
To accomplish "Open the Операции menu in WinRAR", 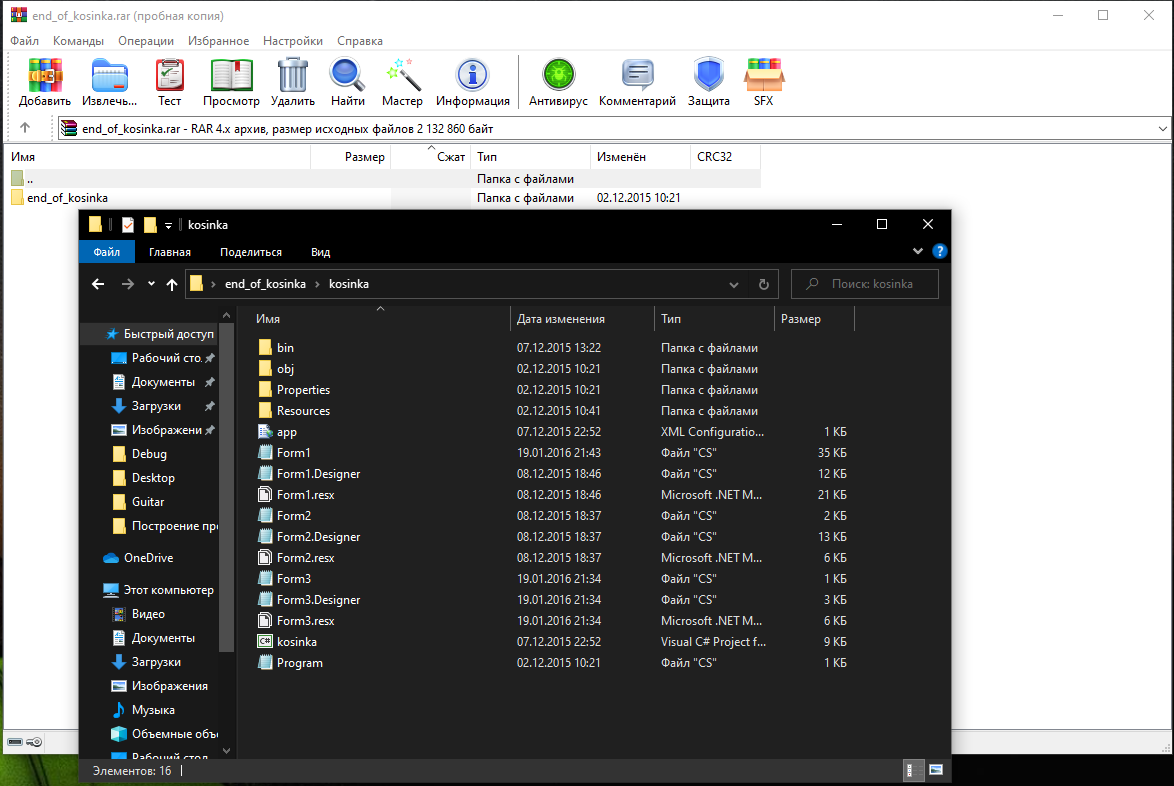I will point(145,41).
